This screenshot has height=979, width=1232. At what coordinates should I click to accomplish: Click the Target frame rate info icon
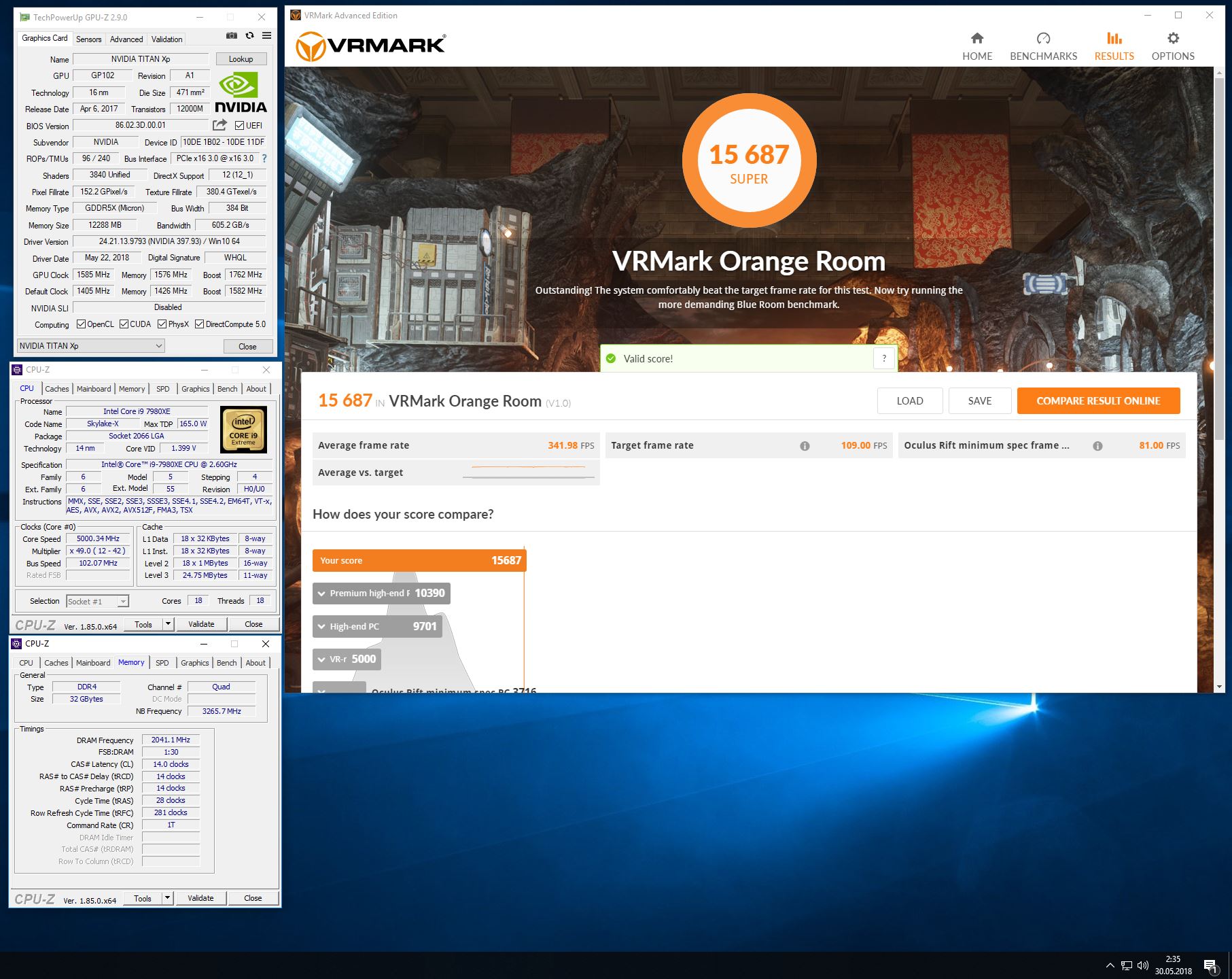click(x=805, y=446)
